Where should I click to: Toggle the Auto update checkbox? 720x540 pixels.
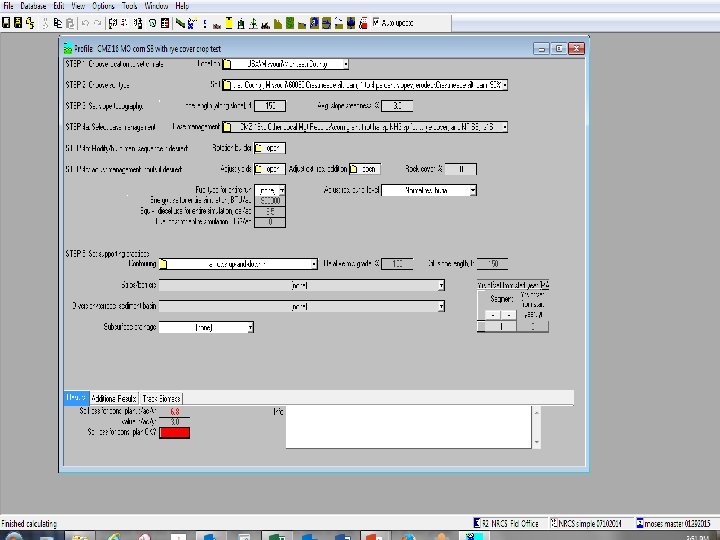coord(376,22)
